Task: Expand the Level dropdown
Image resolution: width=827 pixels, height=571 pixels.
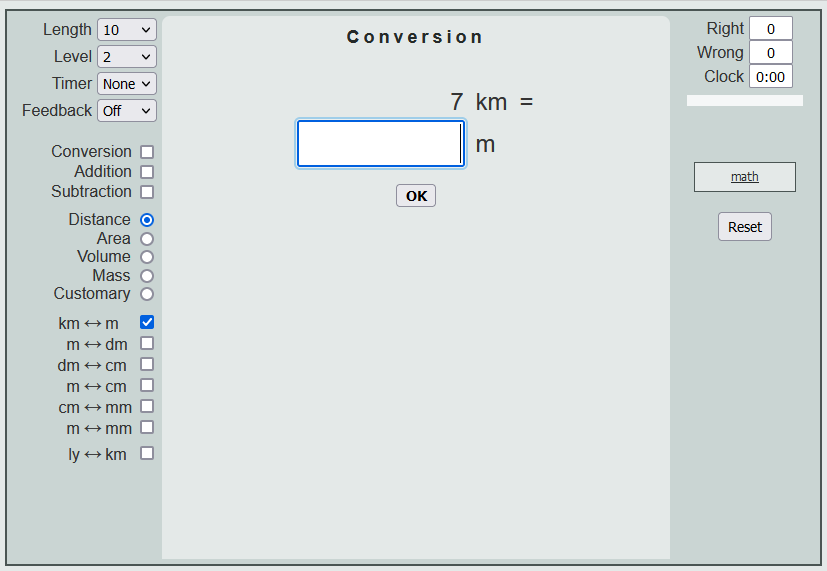Action: [x=127, y=57]
